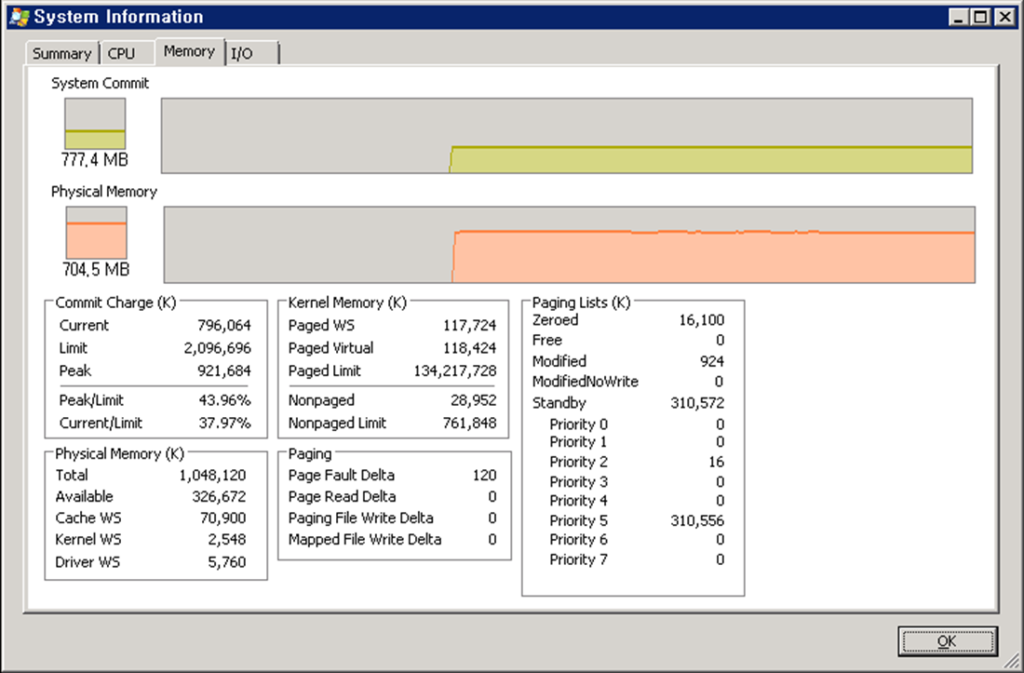Click the Mapped File Write Delta label
1024x673 pixels.
click(365, 540)
